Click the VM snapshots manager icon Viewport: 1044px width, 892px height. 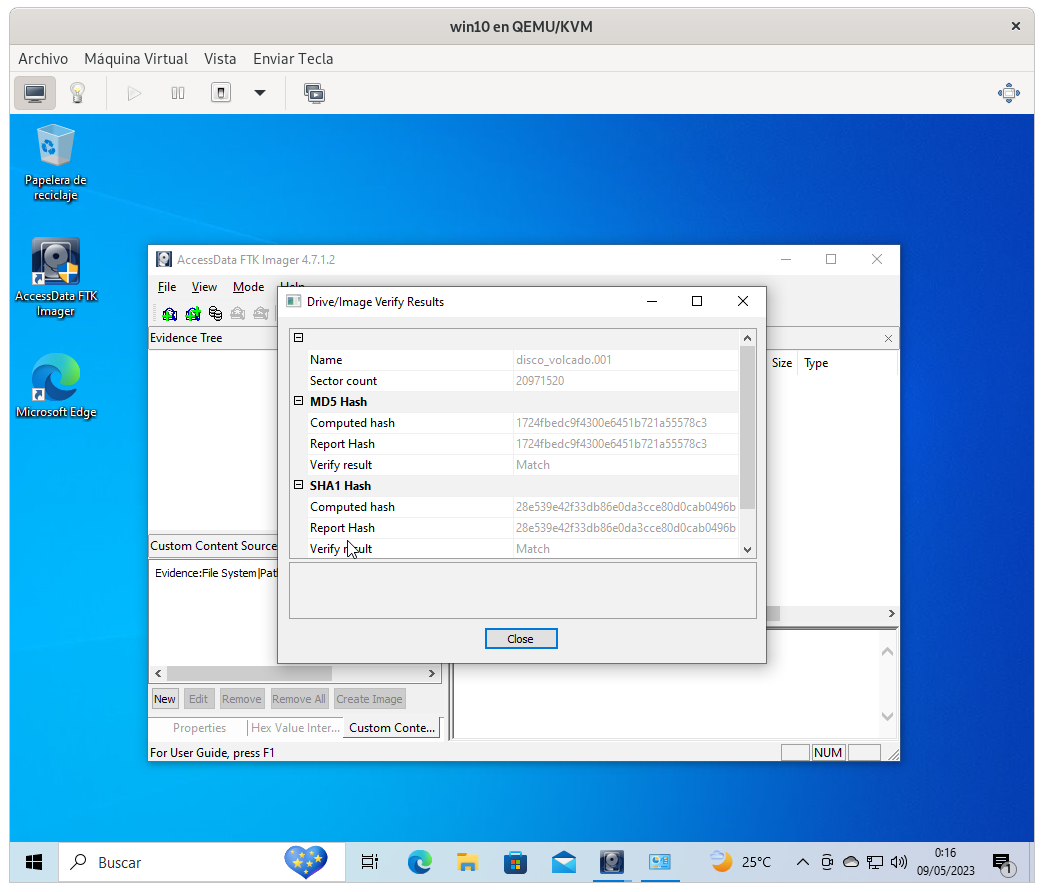point(314,93)
